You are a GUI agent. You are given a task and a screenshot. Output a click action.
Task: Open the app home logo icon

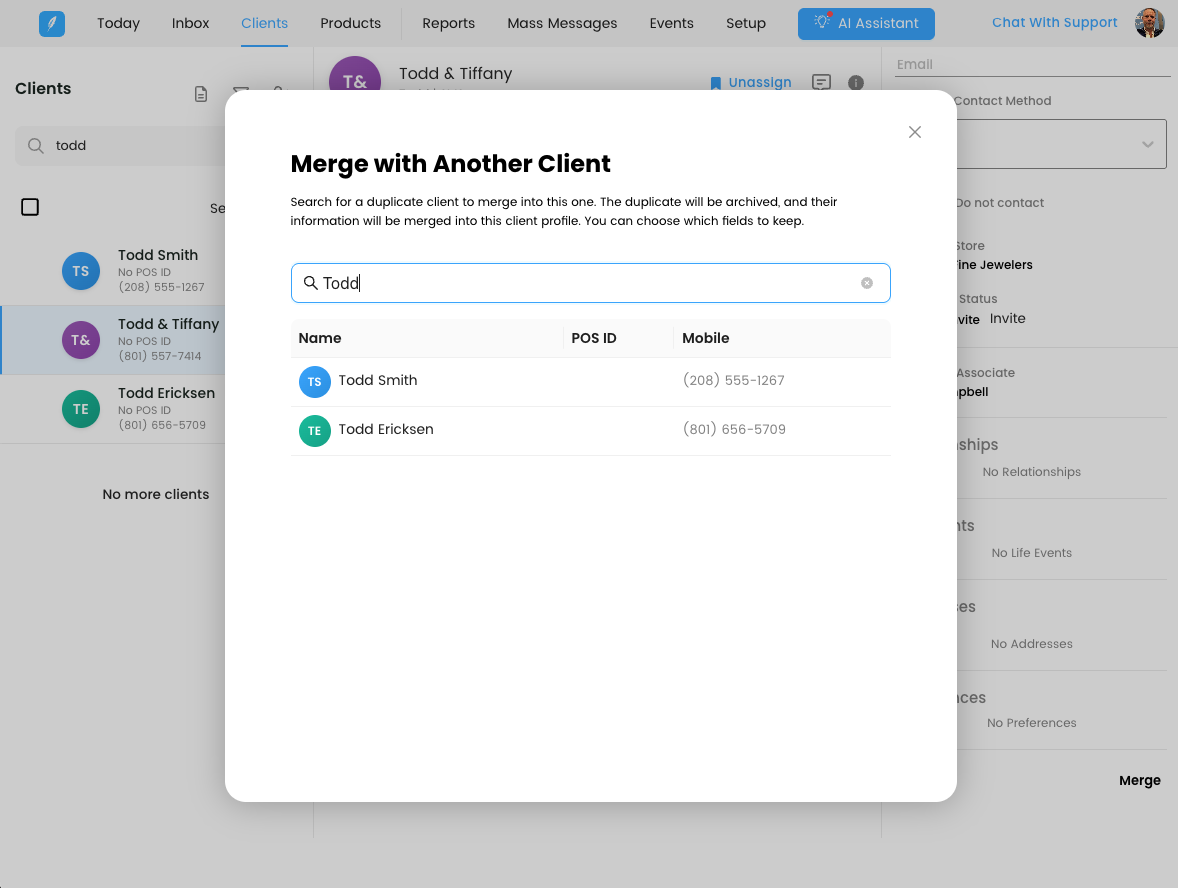52,23
